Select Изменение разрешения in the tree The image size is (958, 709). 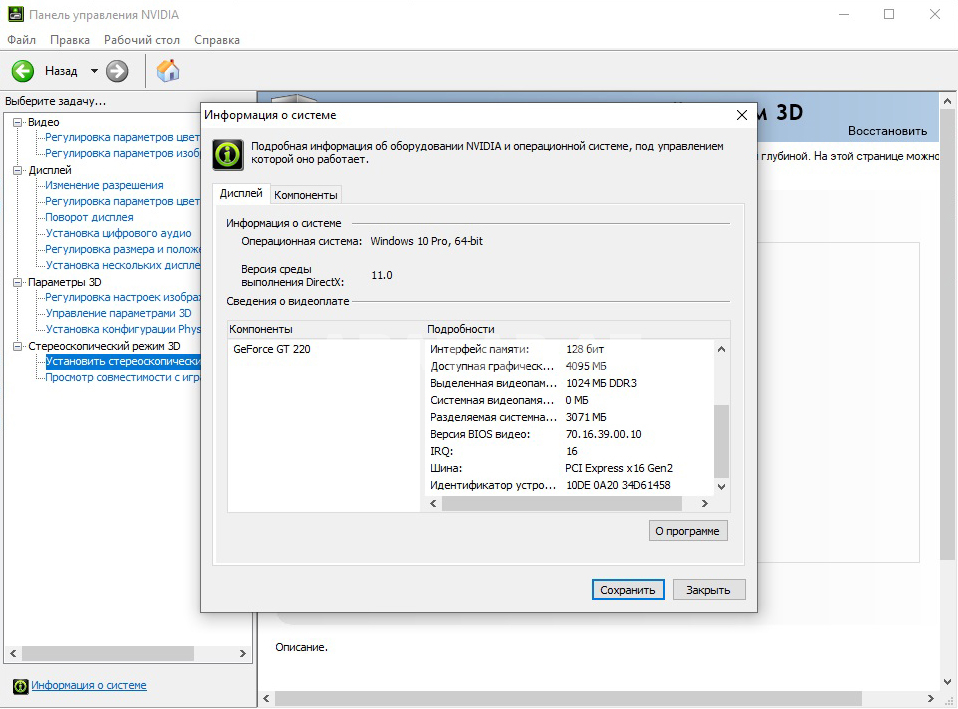[x=104, y=185]
